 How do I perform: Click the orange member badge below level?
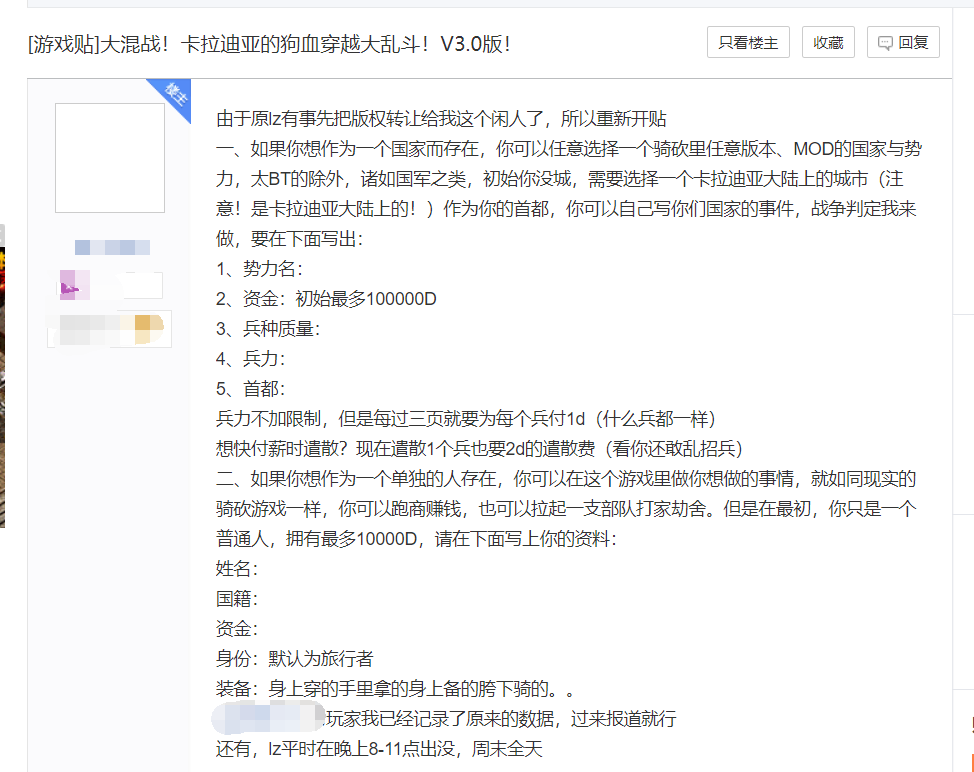pyautogui.click(x=110, y=329)
